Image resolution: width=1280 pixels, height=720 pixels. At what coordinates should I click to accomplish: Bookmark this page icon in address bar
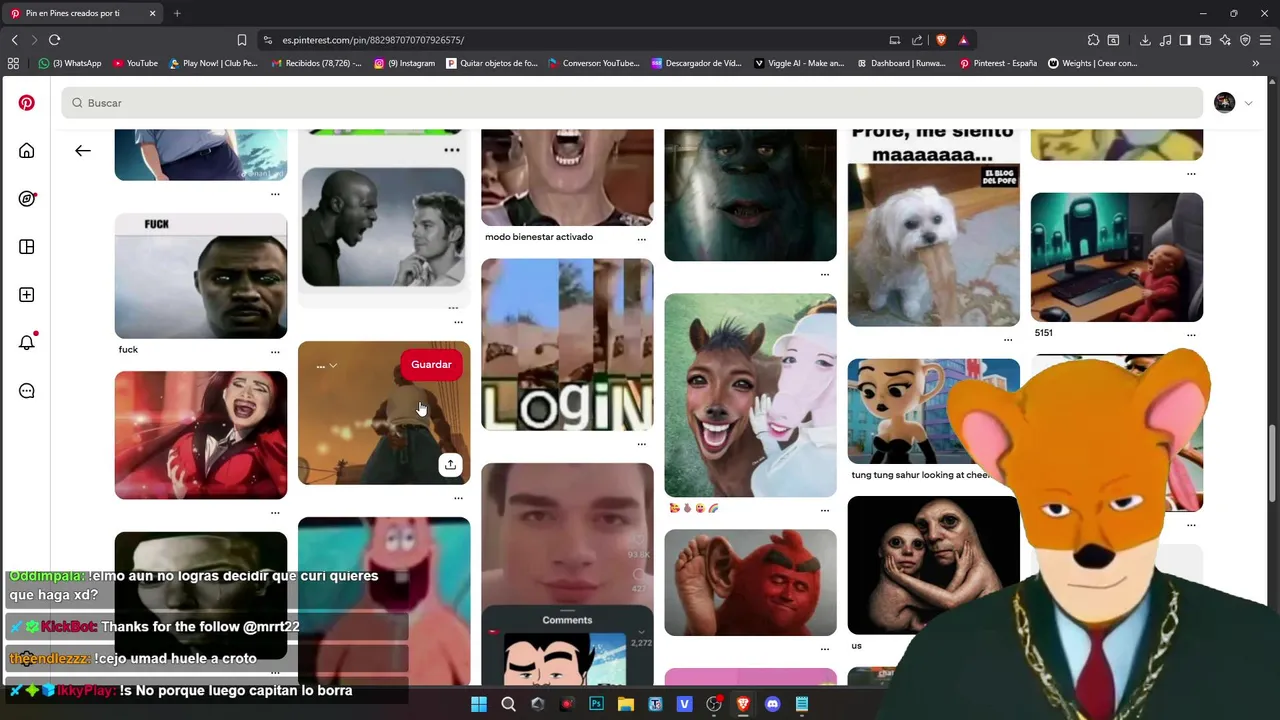[x=241, y=40]
